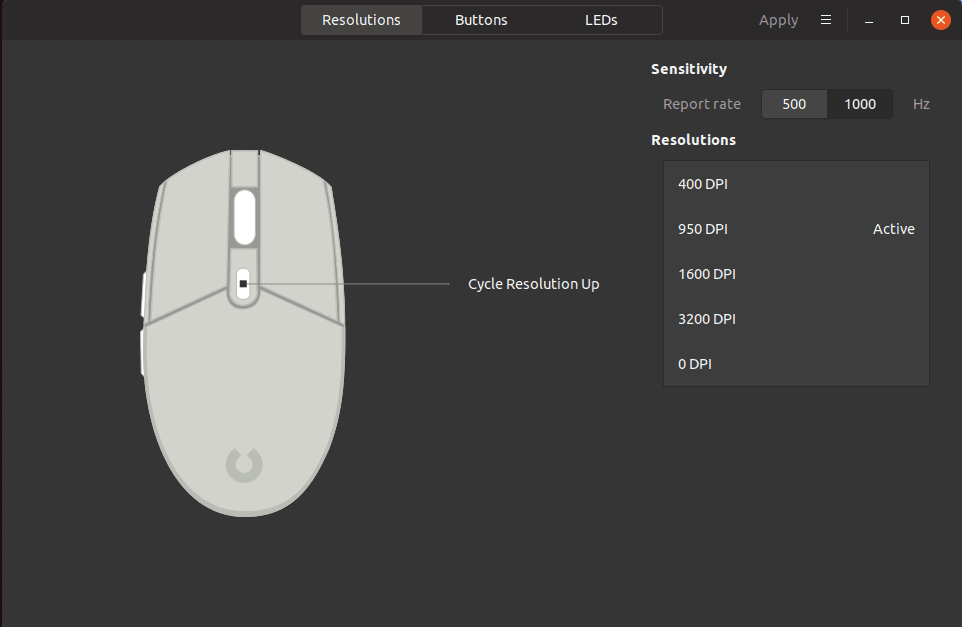962x627 pixels.
Task: Select the Resolutions tab
Action: point(361,19)
